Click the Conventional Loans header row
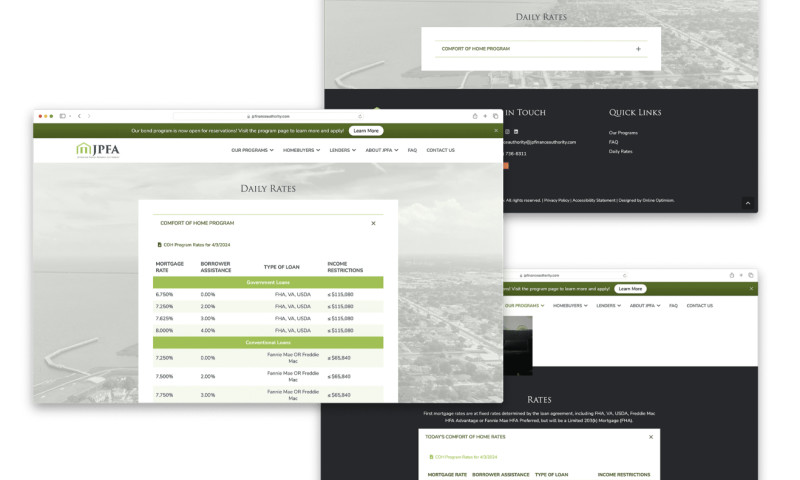Image resolution: width=800 pixels, height=480 pixels. point(268,343)
